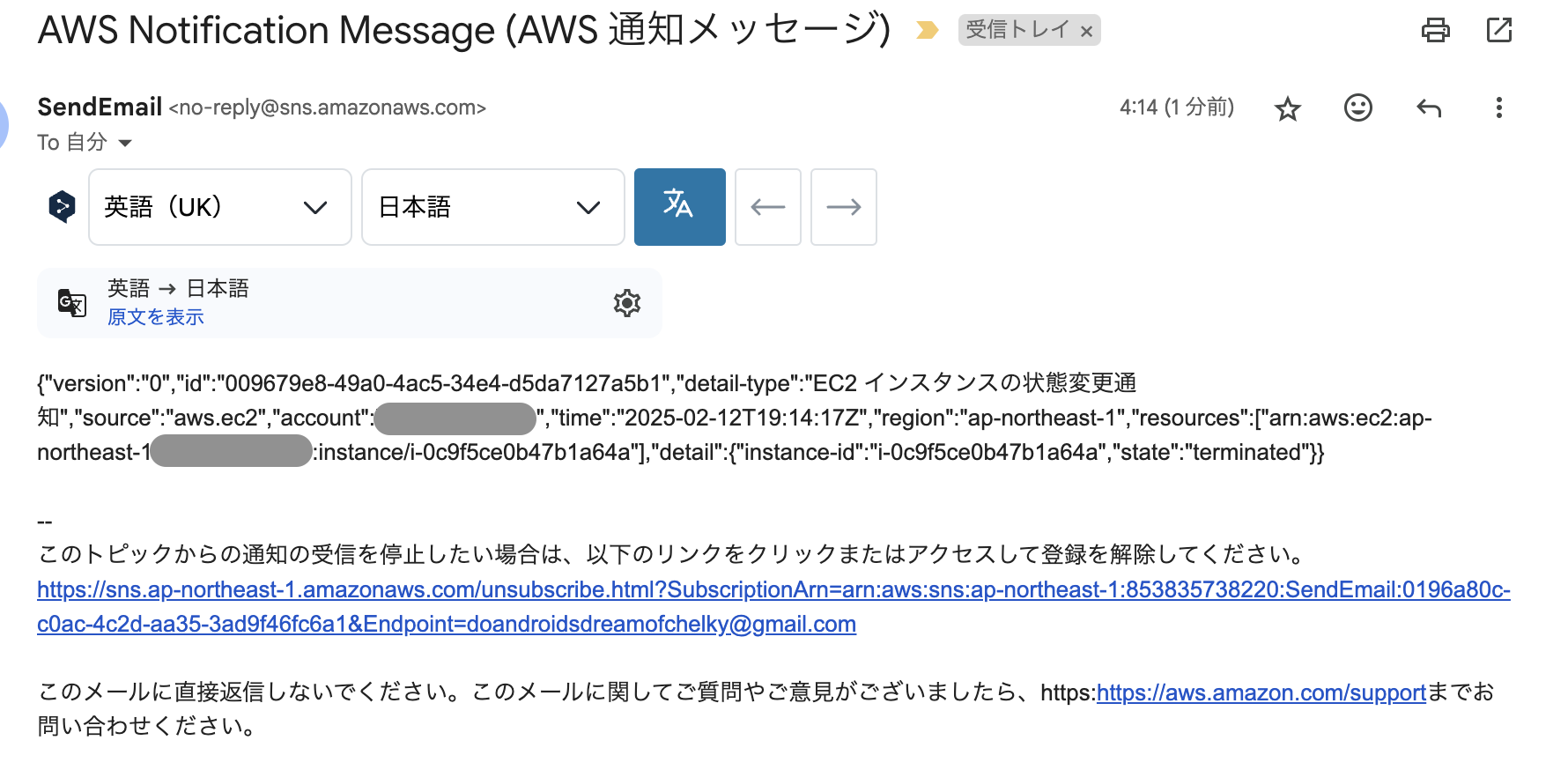Go to next translation with the right arrow

pos(843,206)
